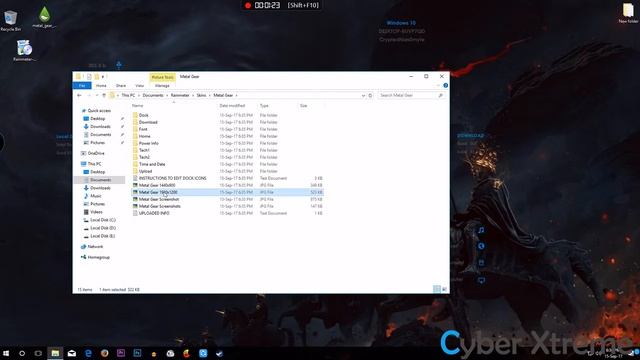
Task: Open Cortana search circle on taskbar
Action: [x=22, y=353]
